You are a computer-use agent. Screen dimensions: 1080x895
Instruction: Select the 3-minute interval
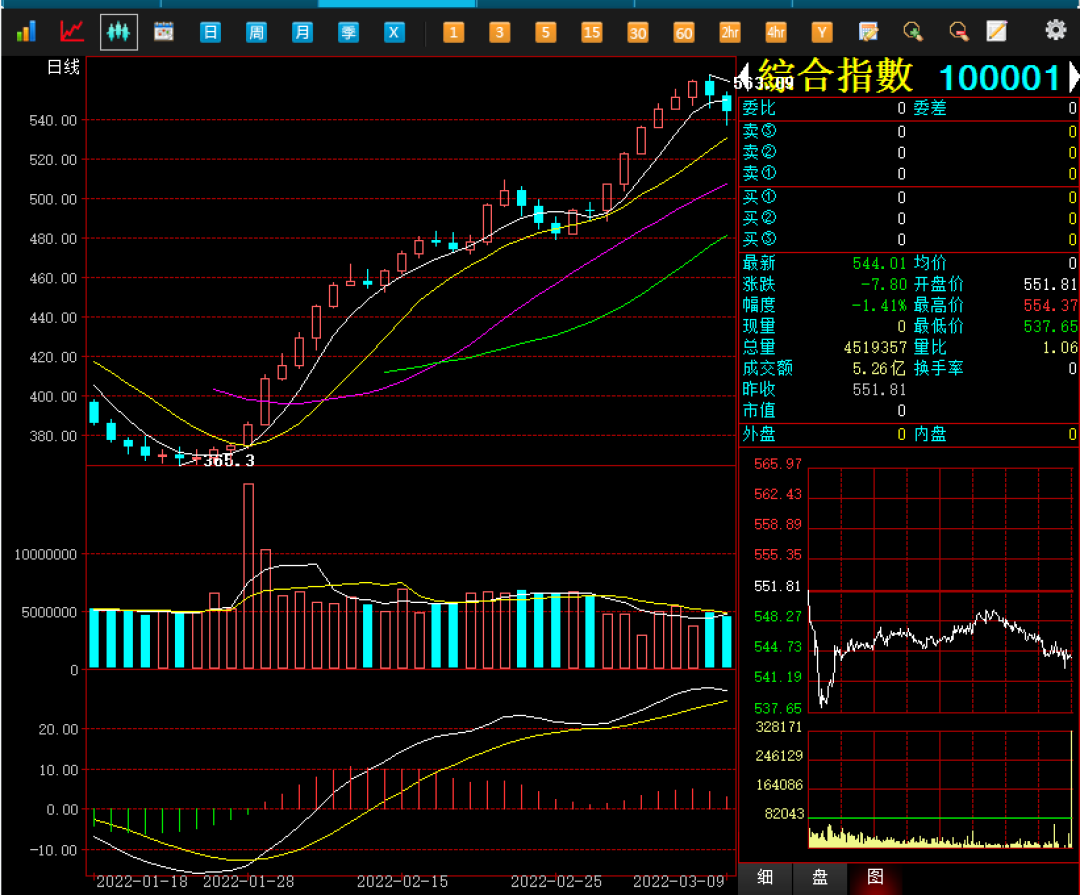[499, 32]
